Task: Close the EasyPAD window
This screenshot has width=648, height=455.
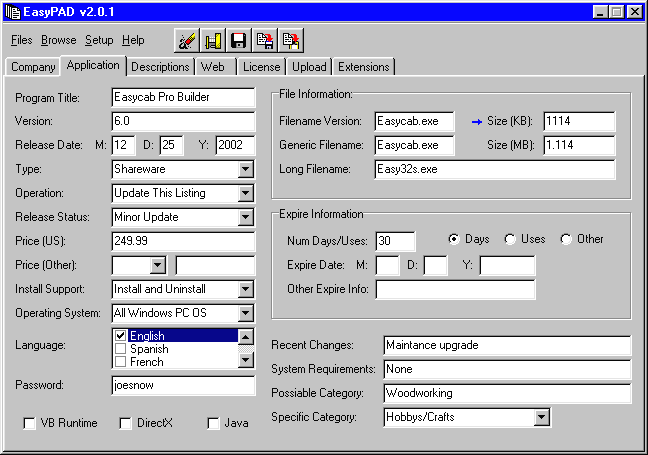Action: pyautogui.click(x=634, y=12)
